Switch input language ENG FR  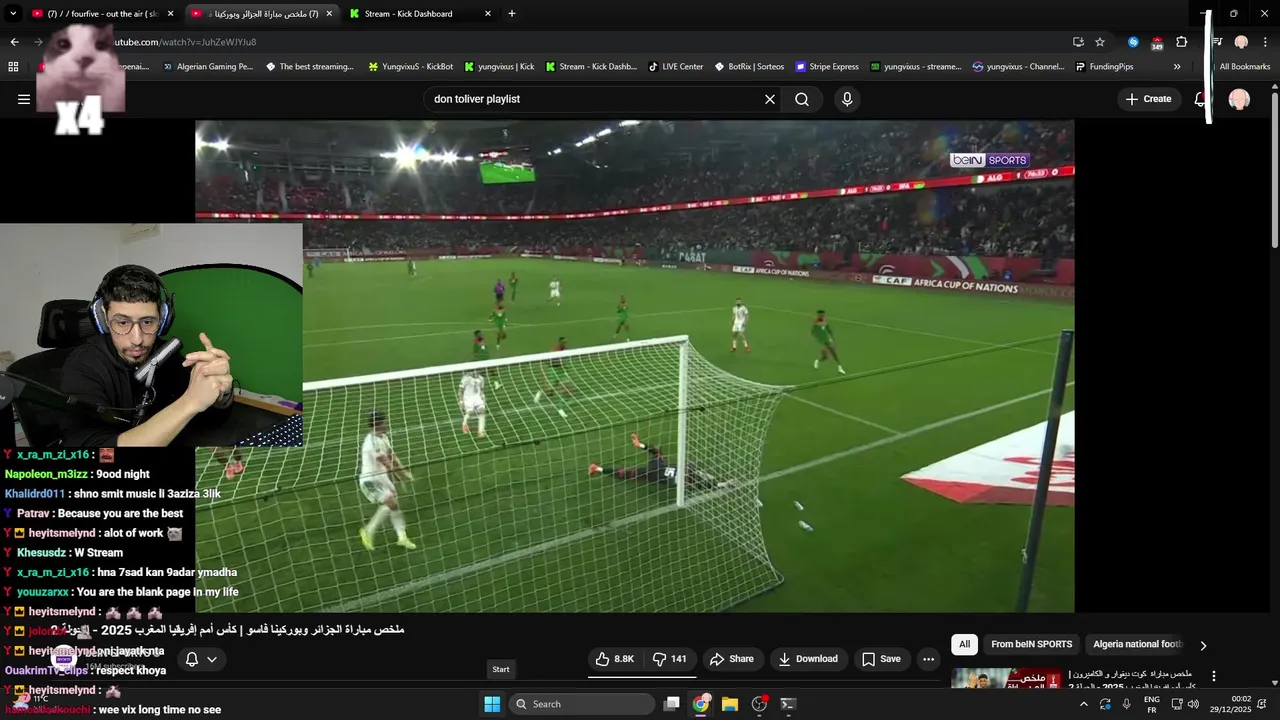point(1151,704)
